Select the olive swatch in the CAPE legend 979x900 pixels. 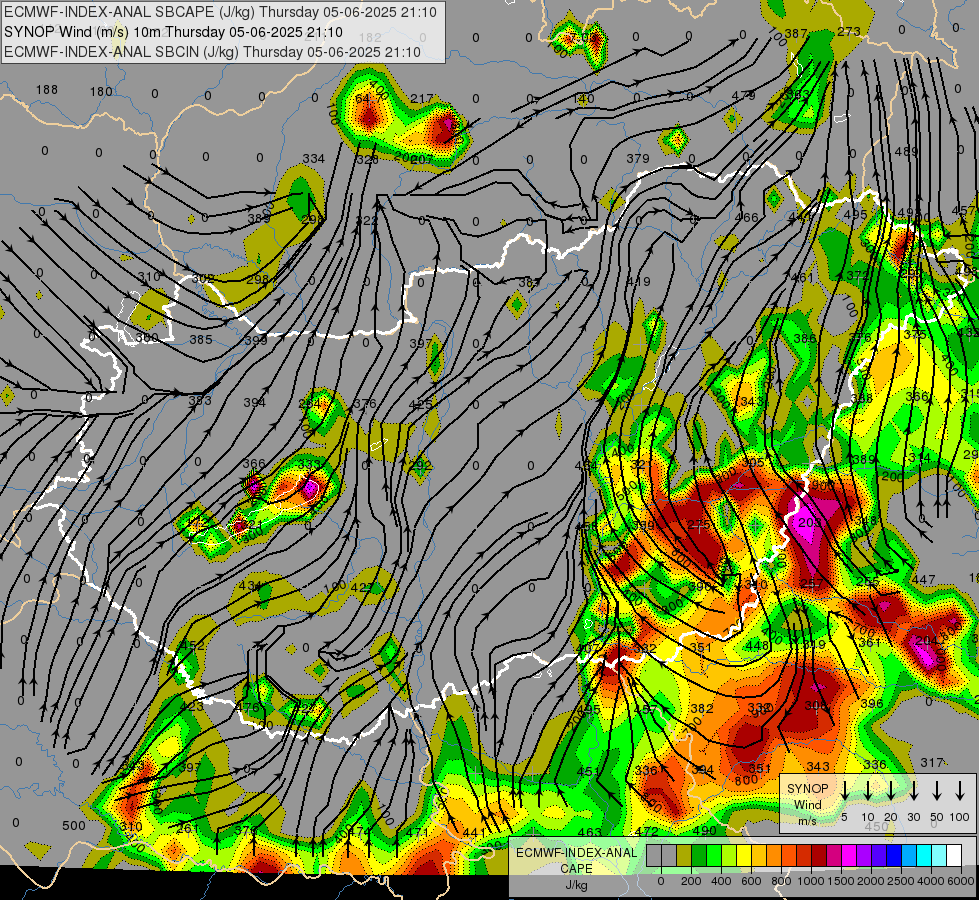point(684,856)
